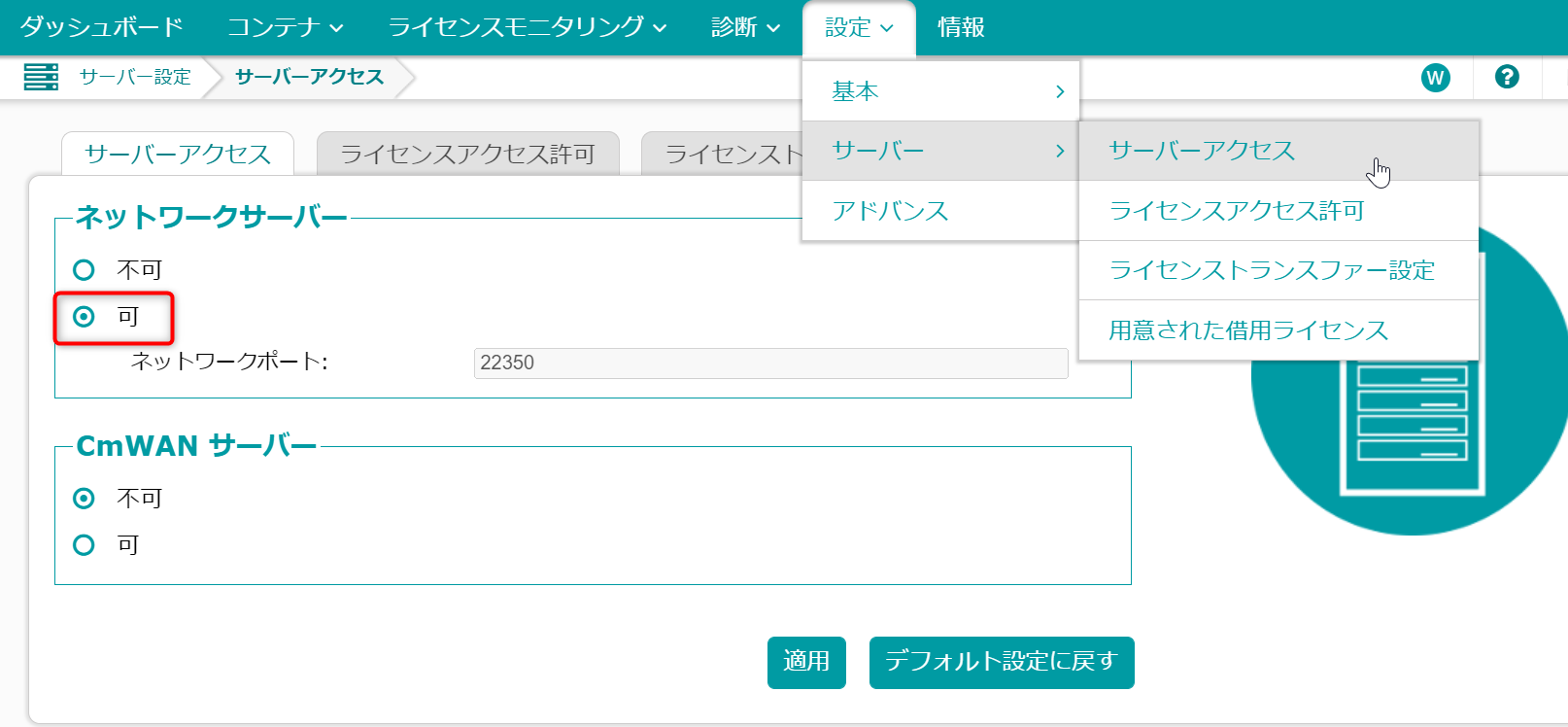Select 可 under CmWAN サーバー

pos(84,544)
